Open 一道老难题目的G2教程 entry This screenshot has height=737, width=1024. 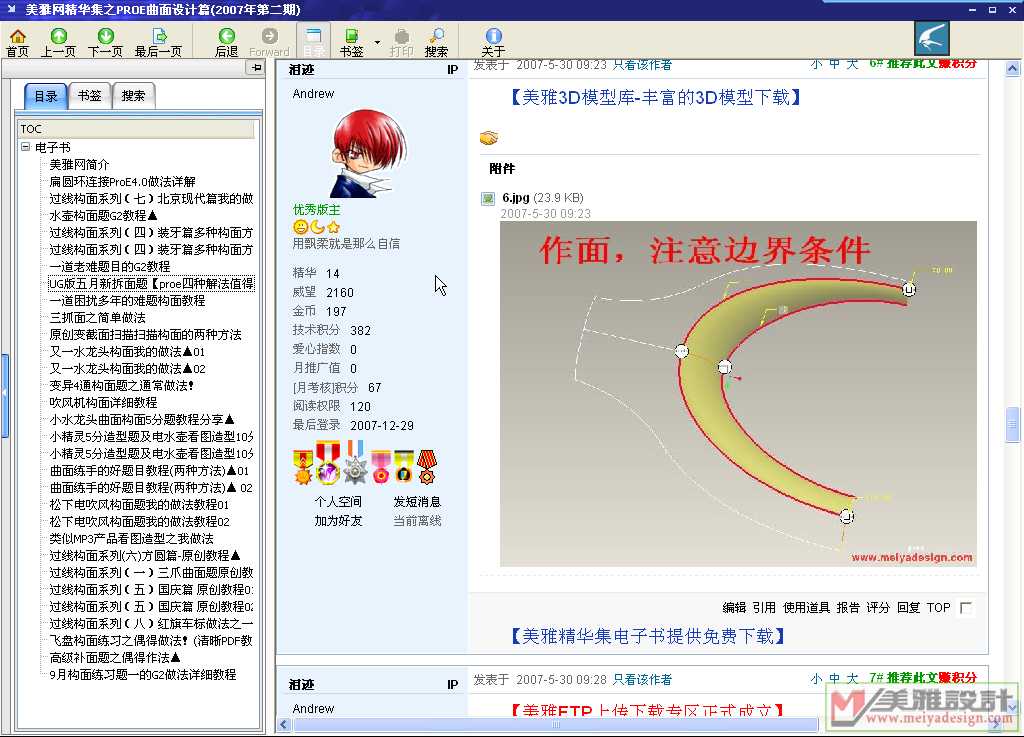[x=110, y=266]
